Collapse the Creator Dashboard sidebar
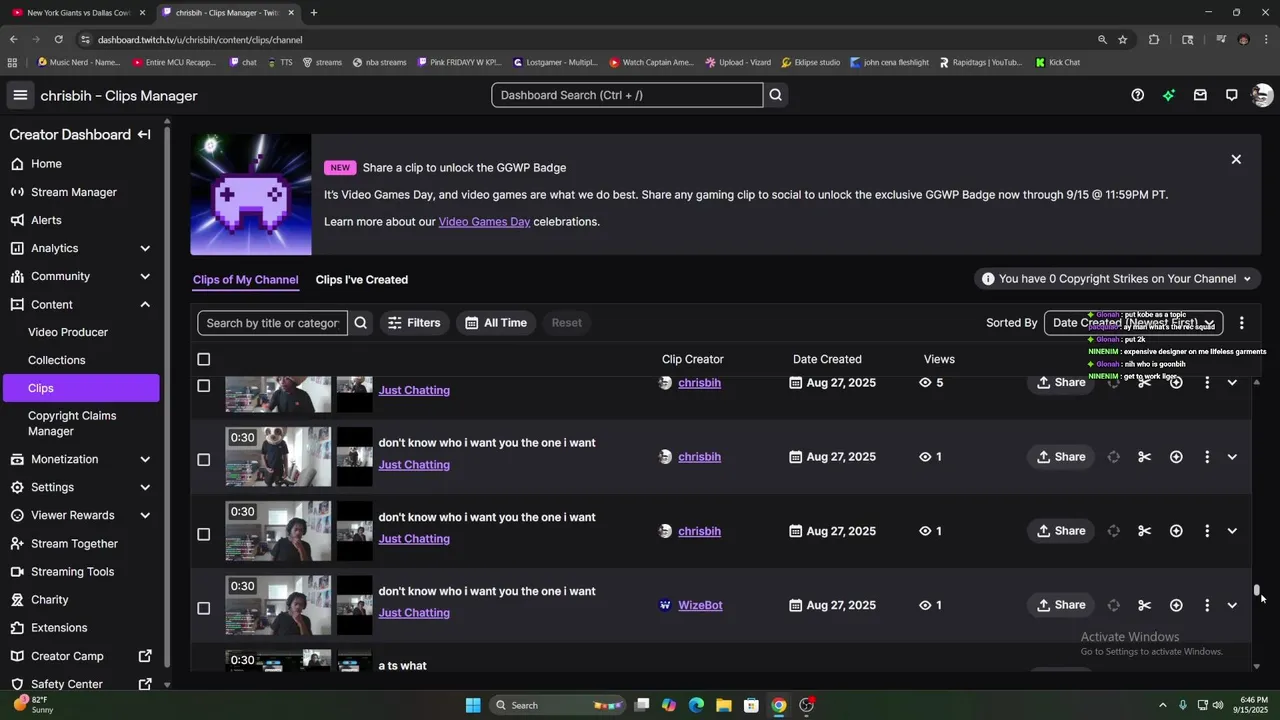 (x=144, y=135)
